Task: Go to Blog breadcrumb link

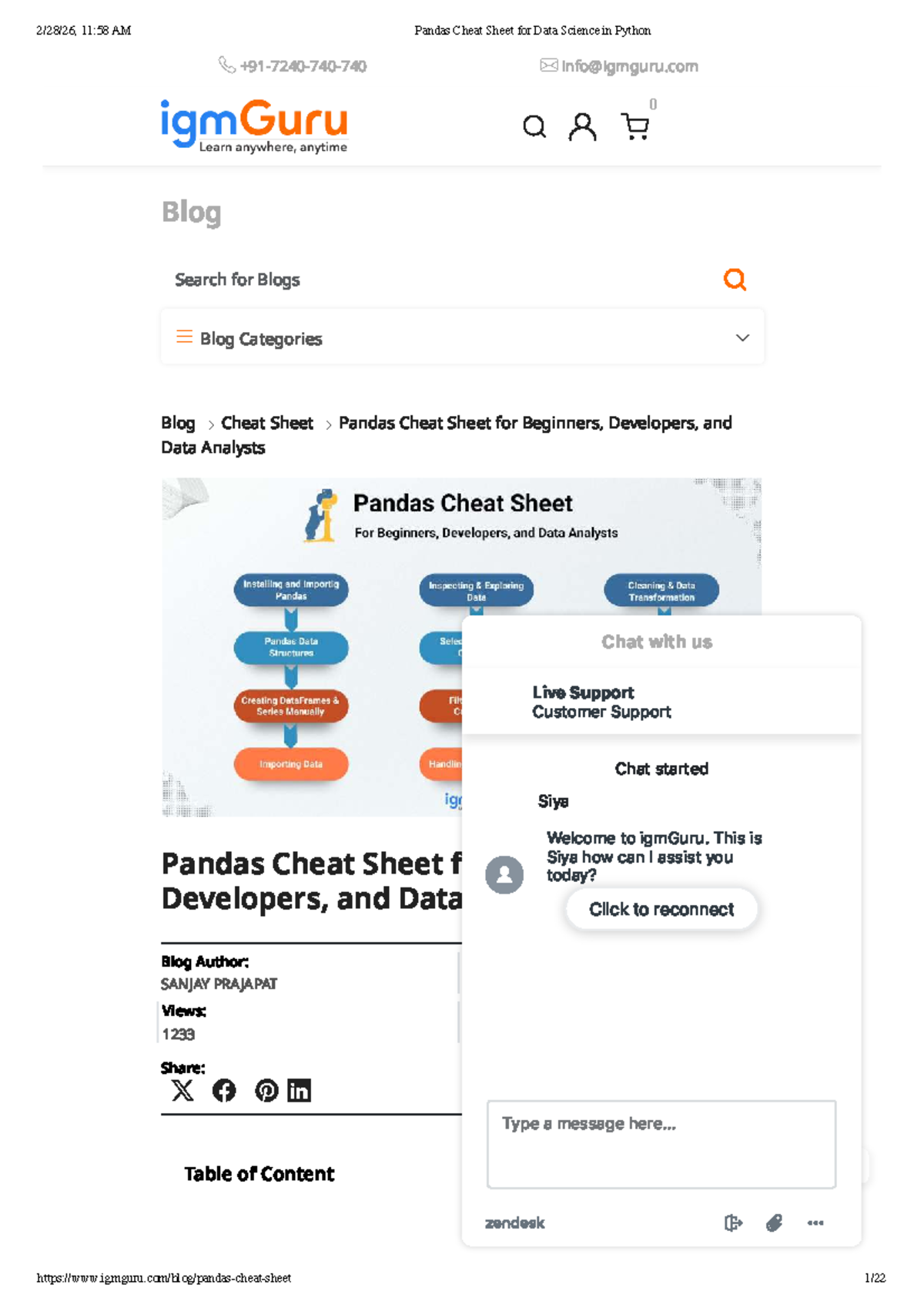Action: tap(178, 423)
